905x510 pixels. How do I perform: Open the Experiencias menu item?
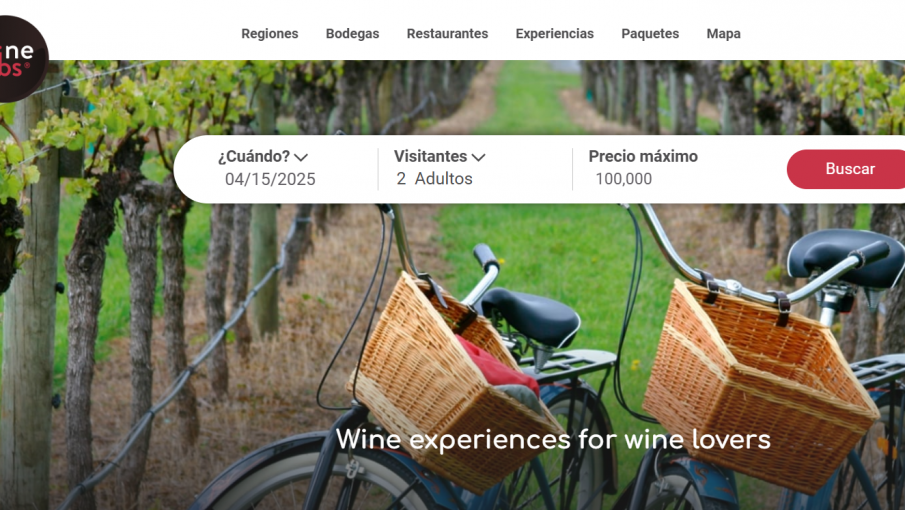point(555,33)
